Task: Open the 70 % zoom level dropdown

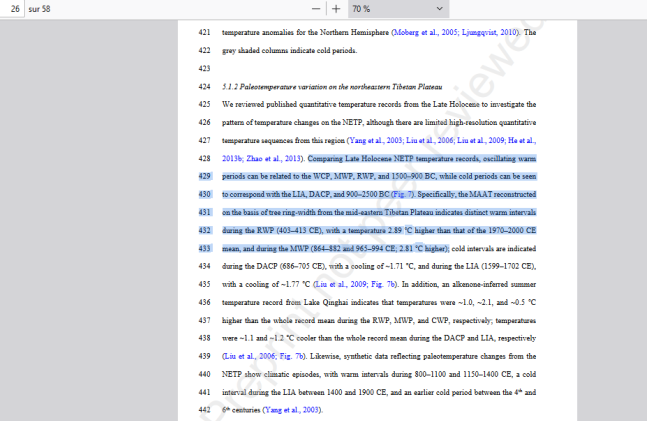Action: click(x=398, y=9)
